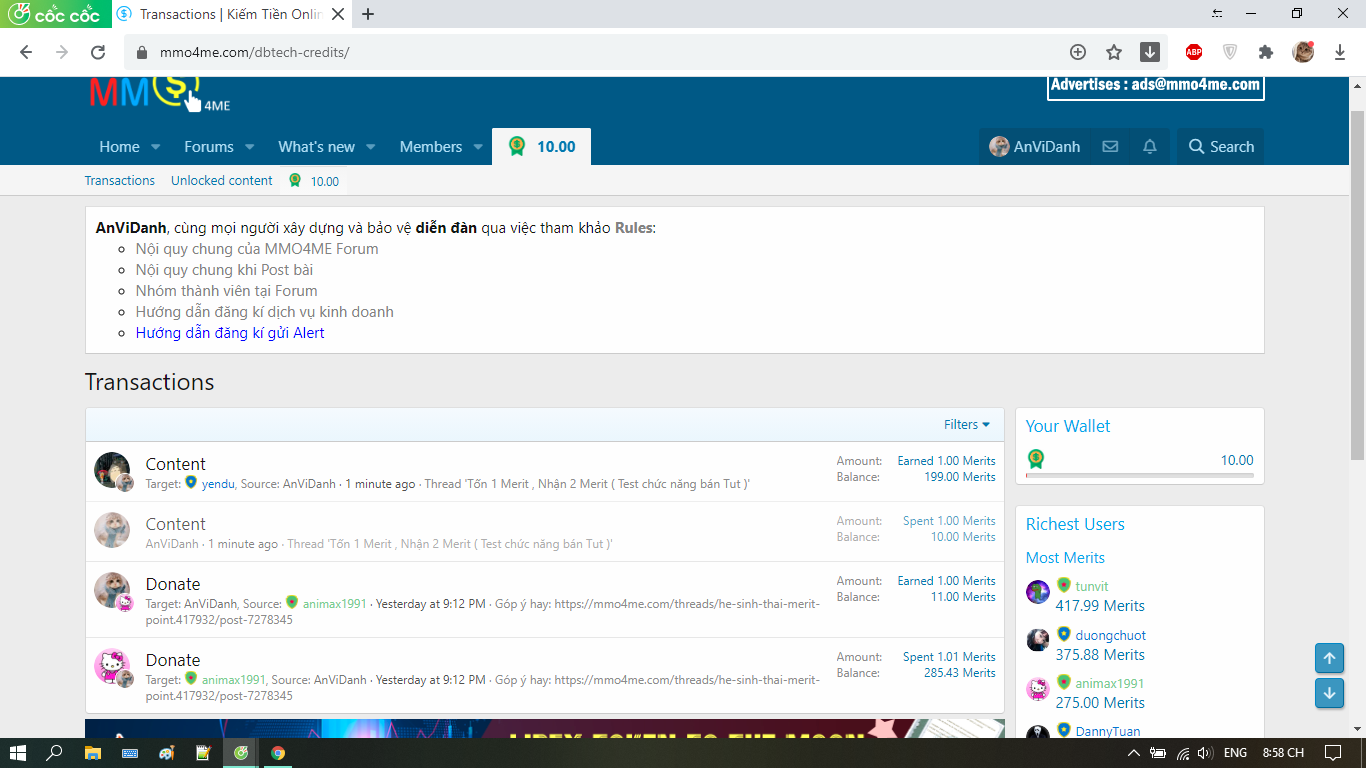
Task: Open the envelope inbox icon
Action: [x=1110, y=146]
